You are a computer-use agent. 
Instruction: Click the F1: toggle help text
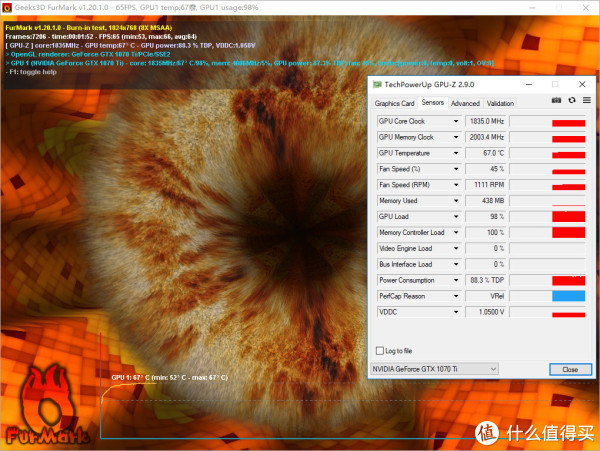coord(33,72)
